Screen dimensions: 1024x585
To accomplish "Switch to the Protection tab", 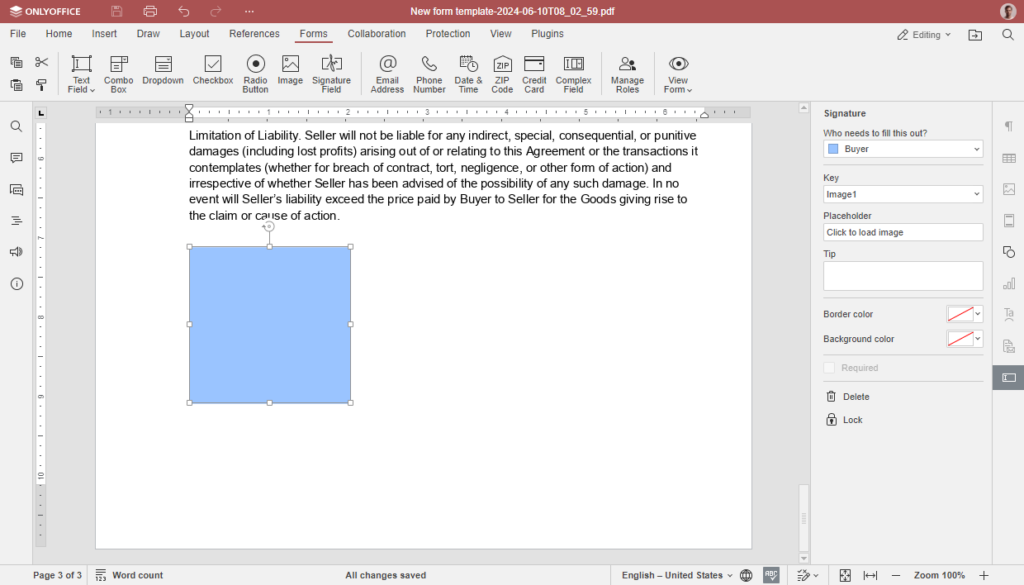I will coord(447,33).
